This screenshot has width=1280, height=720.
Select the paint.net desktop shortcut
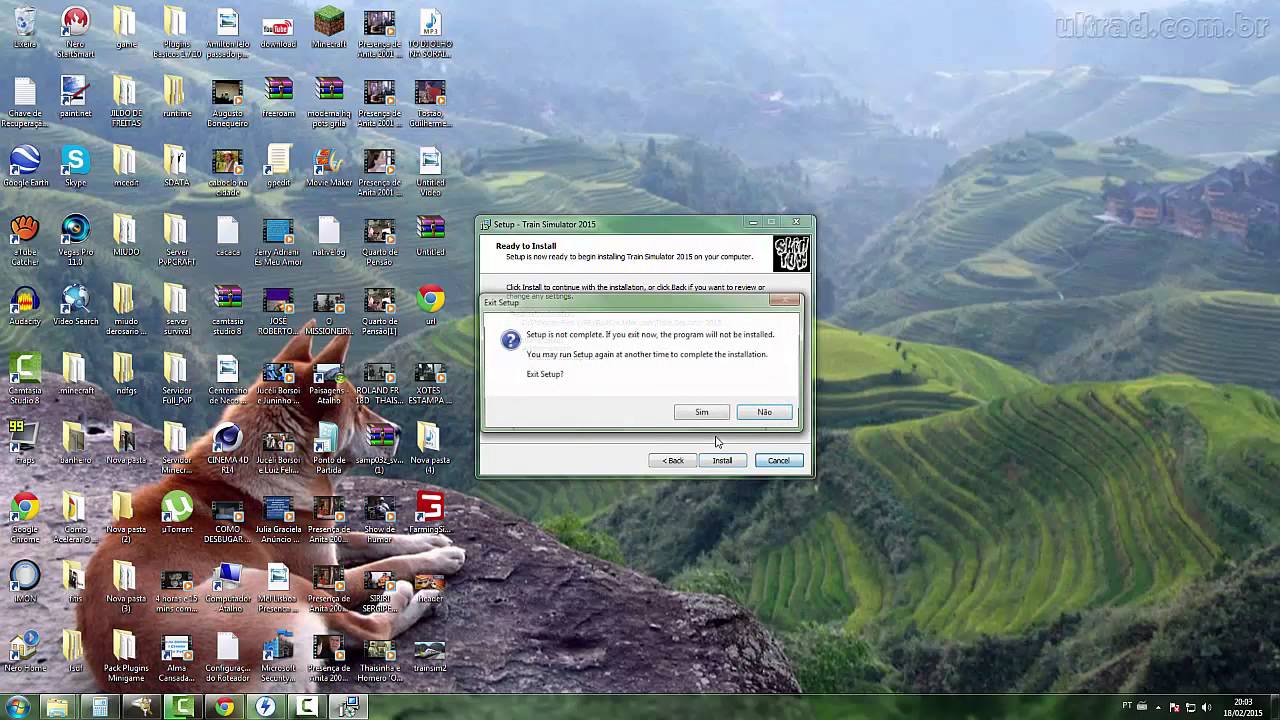pos(75,98)
